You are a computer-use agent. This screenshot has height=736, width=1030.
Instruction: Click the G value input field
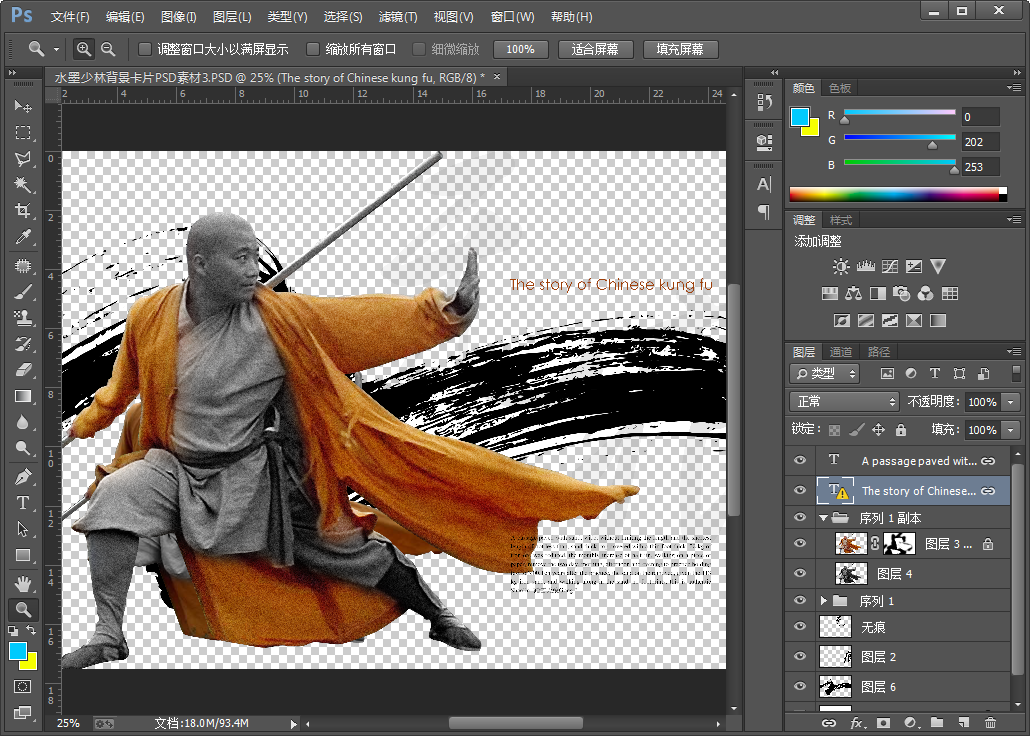tap(979, 142)
